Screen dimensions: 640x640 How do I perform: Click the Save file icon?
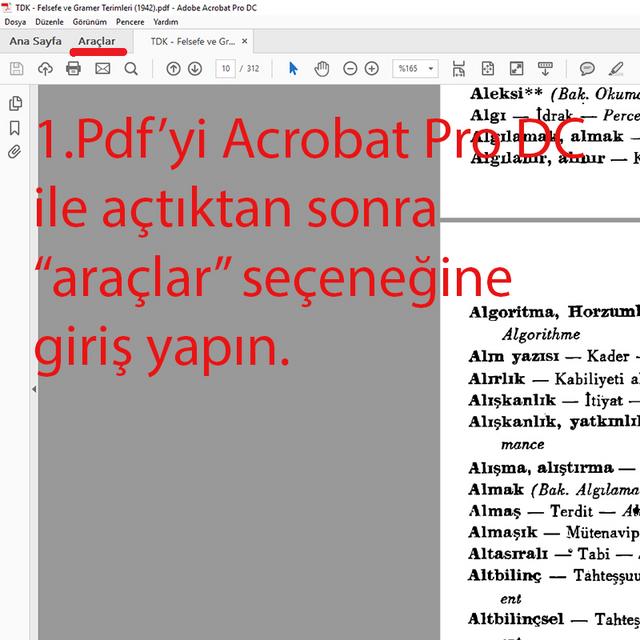(x=16, y=69)
